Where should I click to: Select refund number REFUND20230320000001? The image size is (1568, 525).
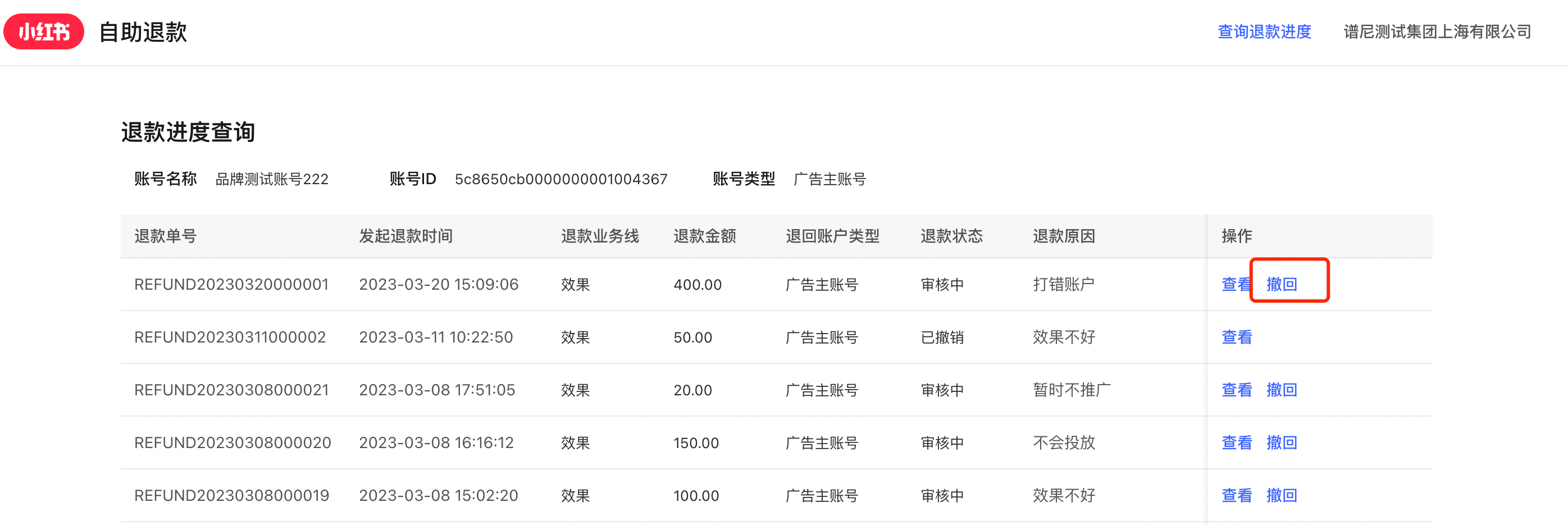pyautogui.click(x=231, y=284)
